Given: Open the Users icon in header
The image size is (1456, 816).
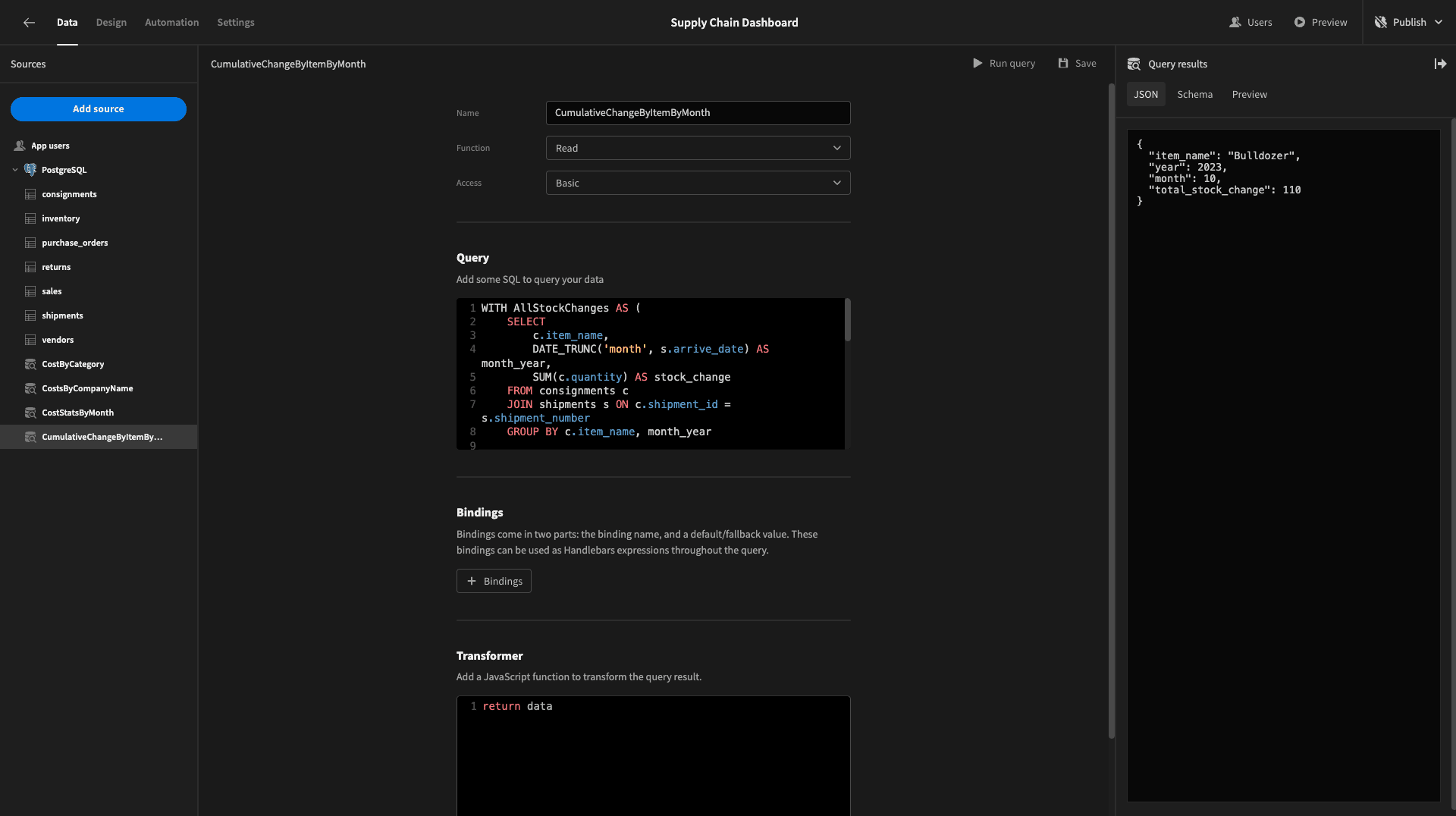Looking at the screenshot, I should click(x=1235, y=23).
